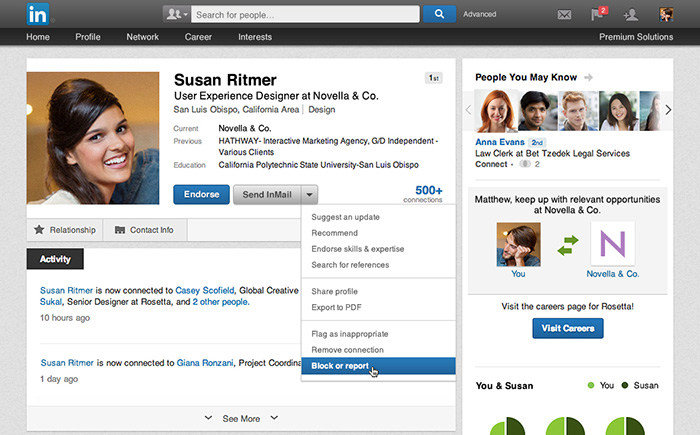Toggle the arrow dropdown beside Send InMail
The height and width of the screenshot is (435, 700).
click(x=309, y=195)
